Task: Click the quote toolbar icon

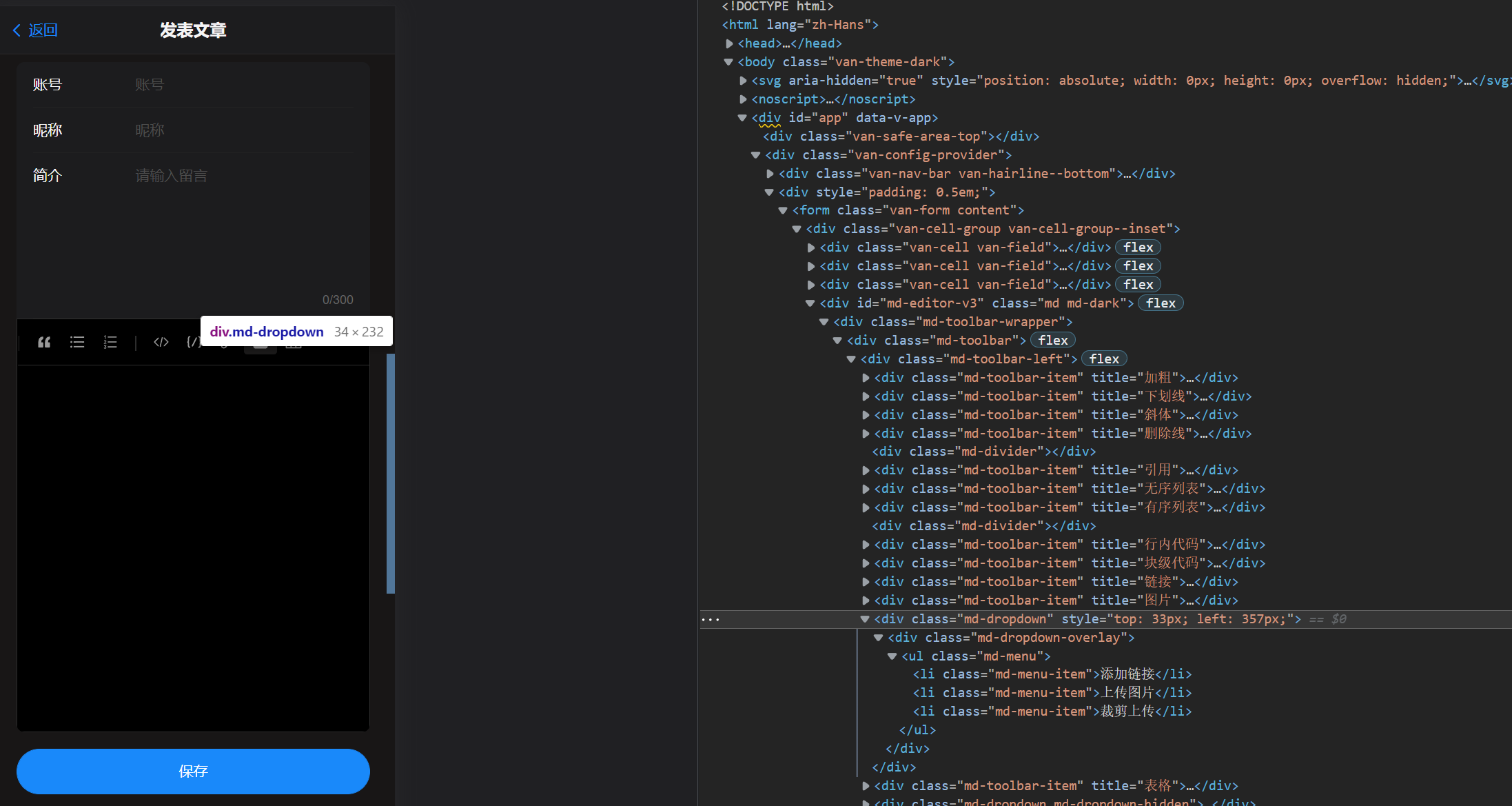Action: tap(44, 342)
